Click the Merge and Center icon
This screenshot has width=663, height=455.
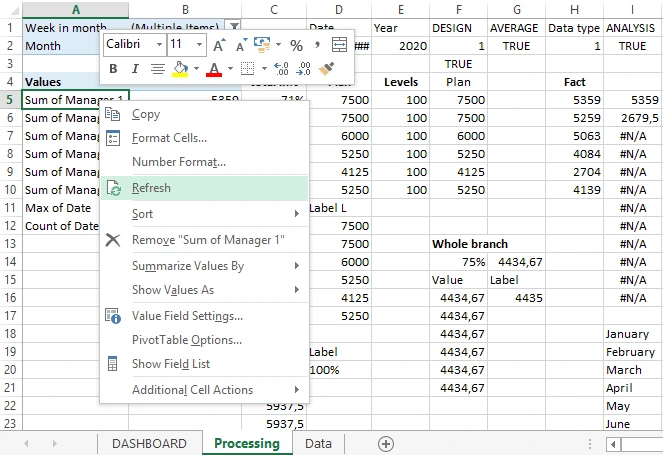(340, 44)
